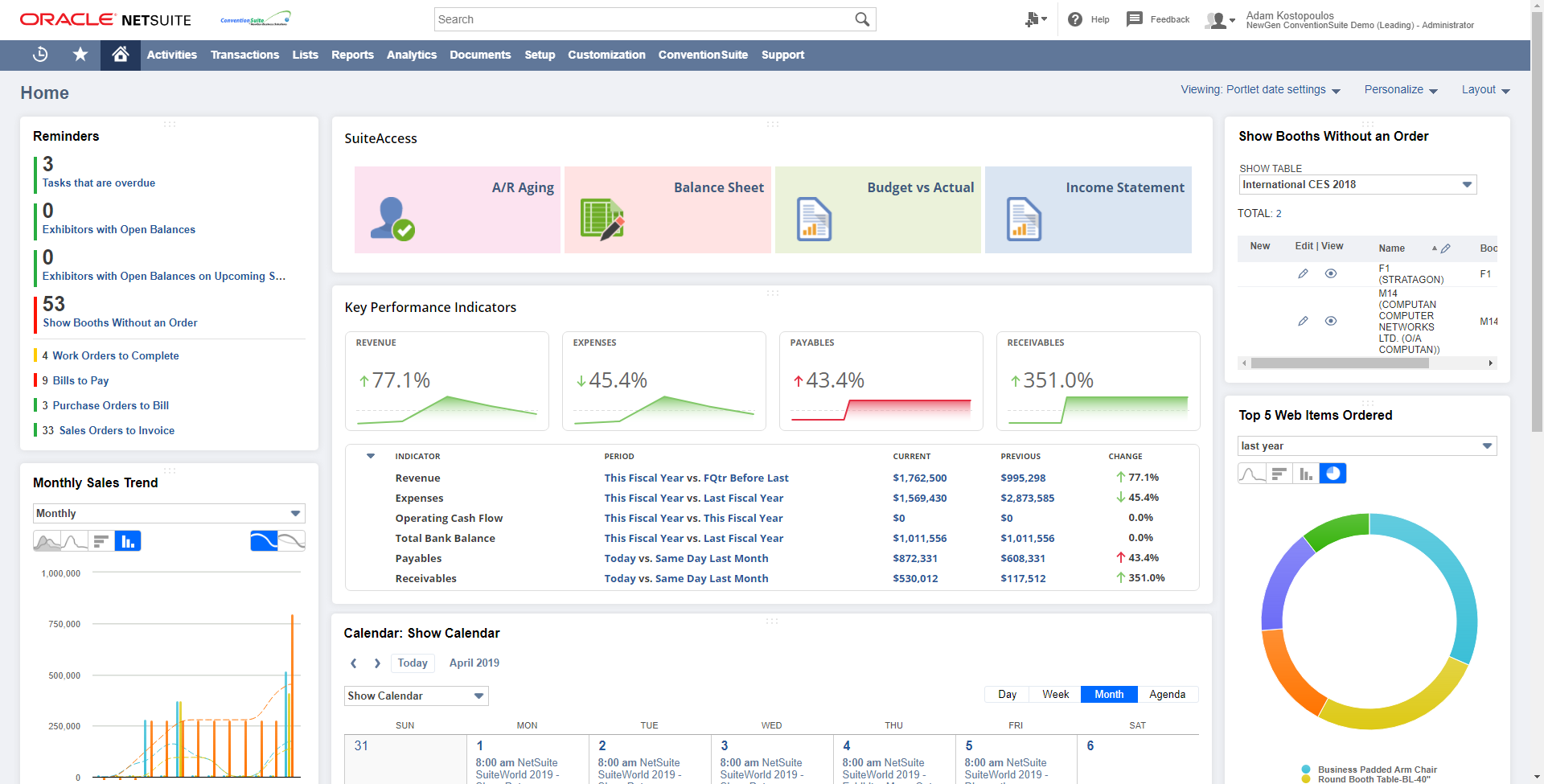Viewport: 1544px width, 784px height.
Task: Open the Feedback speech bubble icon
Action: [x=1135, y=19]
